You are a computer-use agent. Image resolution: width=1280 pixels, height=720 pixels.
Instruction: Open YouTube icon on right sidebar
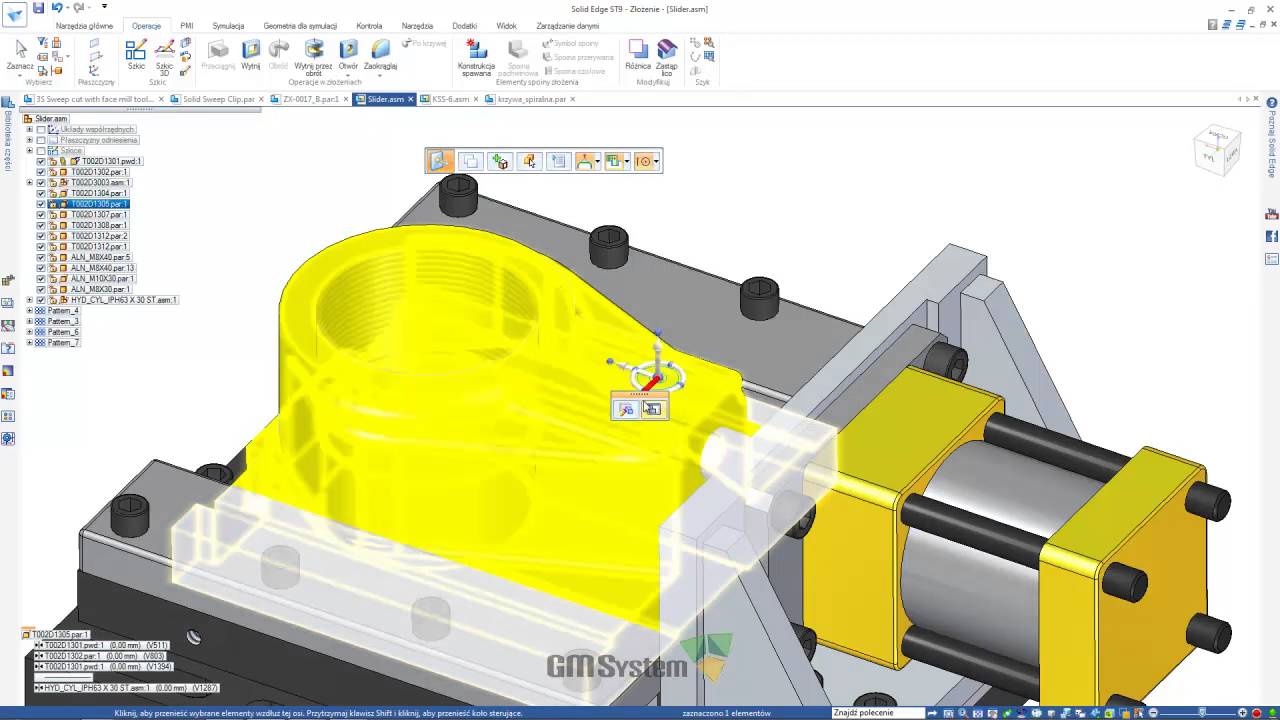[x=1272, y=214]
